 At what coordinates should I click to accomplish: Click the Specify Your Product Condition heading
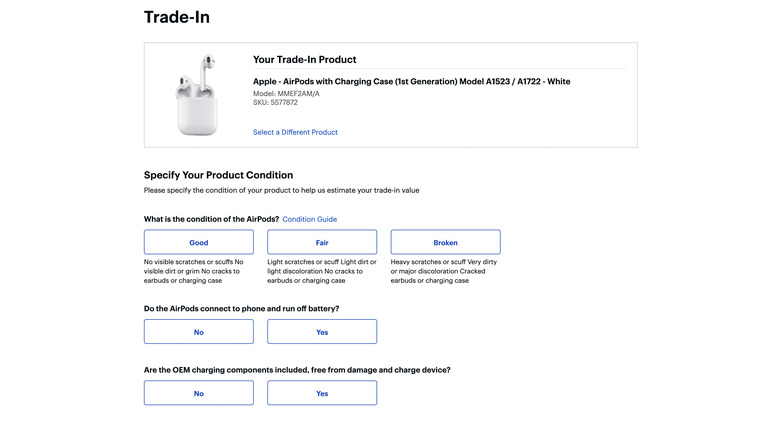218,175
